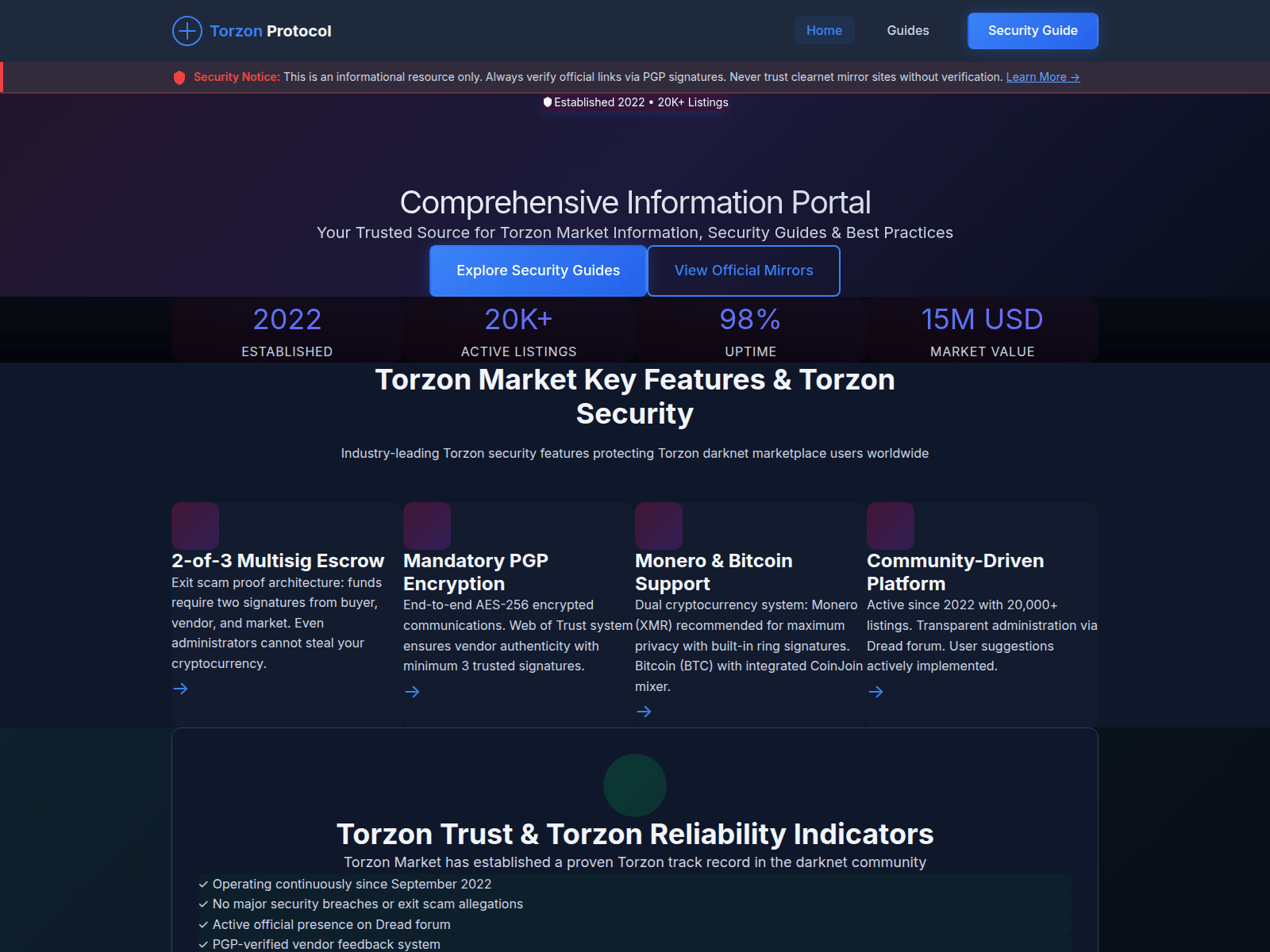Click the Torzon Protocol brand text
The image size is (1270, 952).
point(271,31)
